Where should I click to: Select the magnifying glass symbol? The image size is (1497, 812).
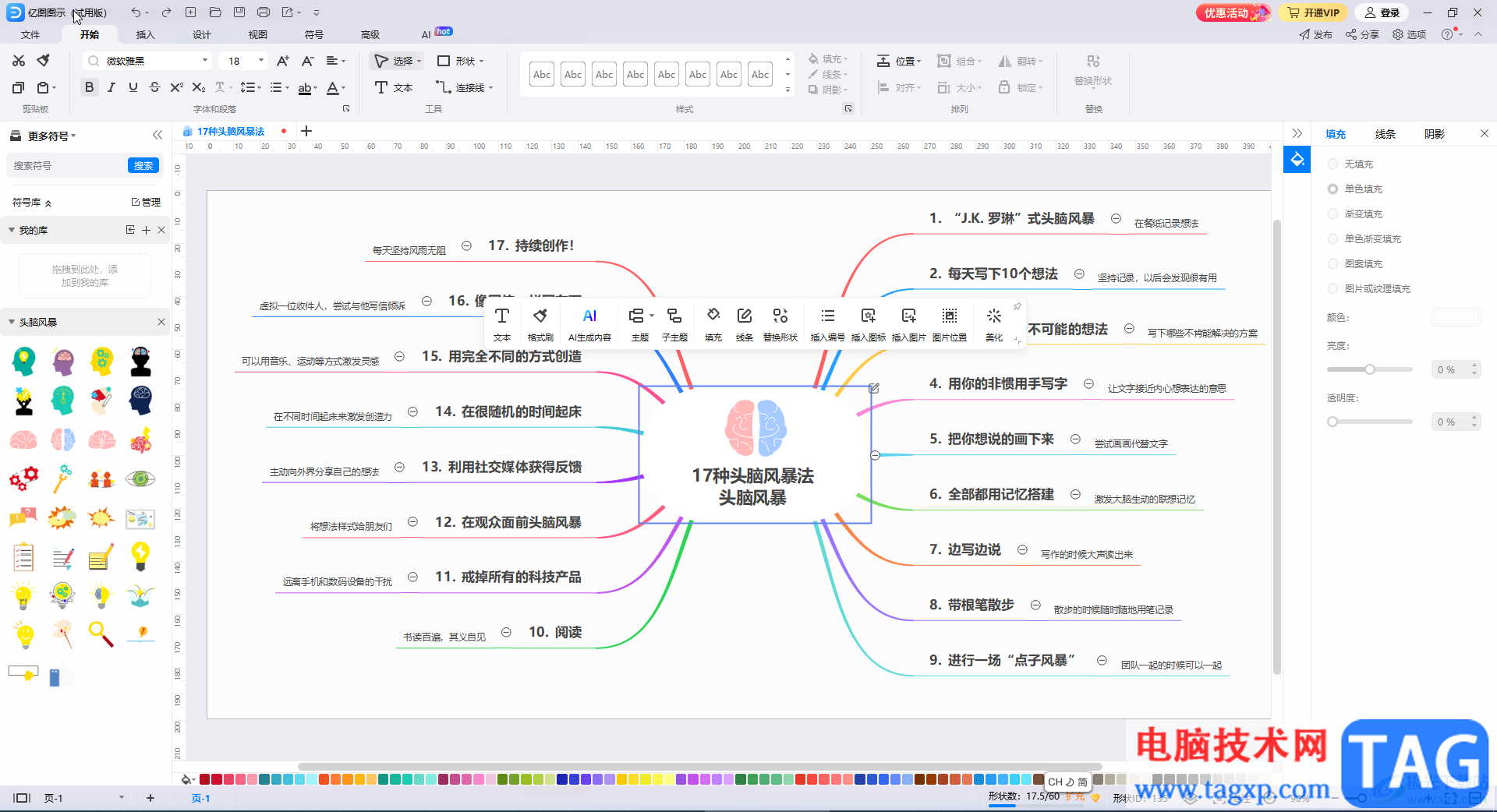pos(101,634)
